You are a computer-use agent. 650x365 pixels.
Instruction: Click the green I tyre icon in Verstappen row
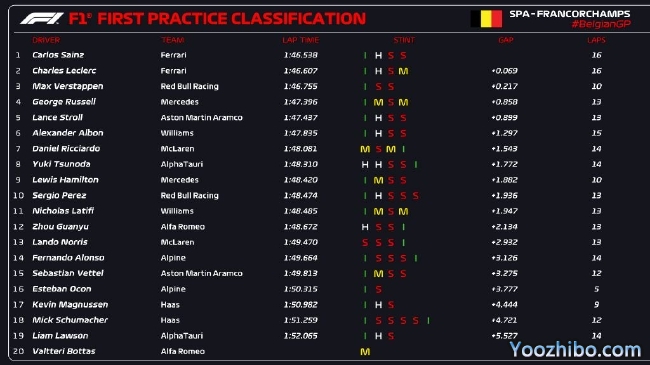[365, 87]
